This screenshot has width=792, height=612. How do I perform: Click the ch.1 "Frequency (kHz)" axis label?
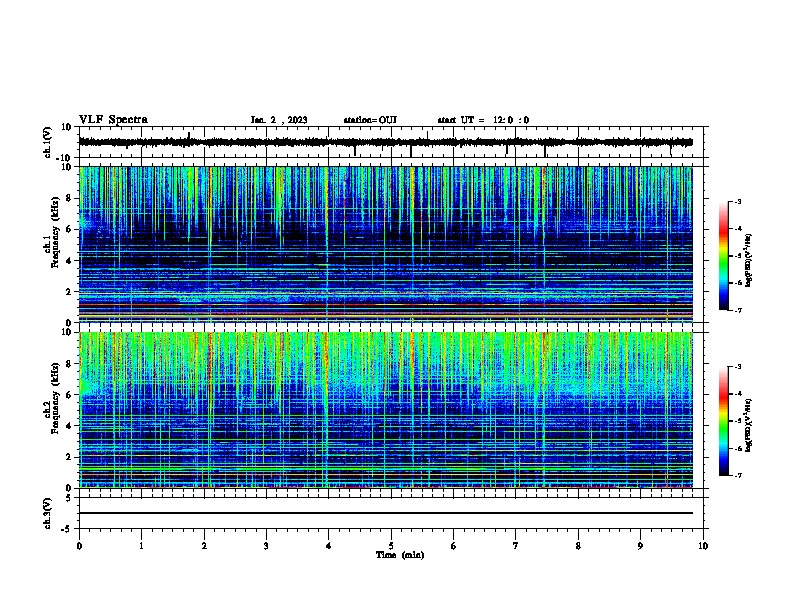pos(55,232)
